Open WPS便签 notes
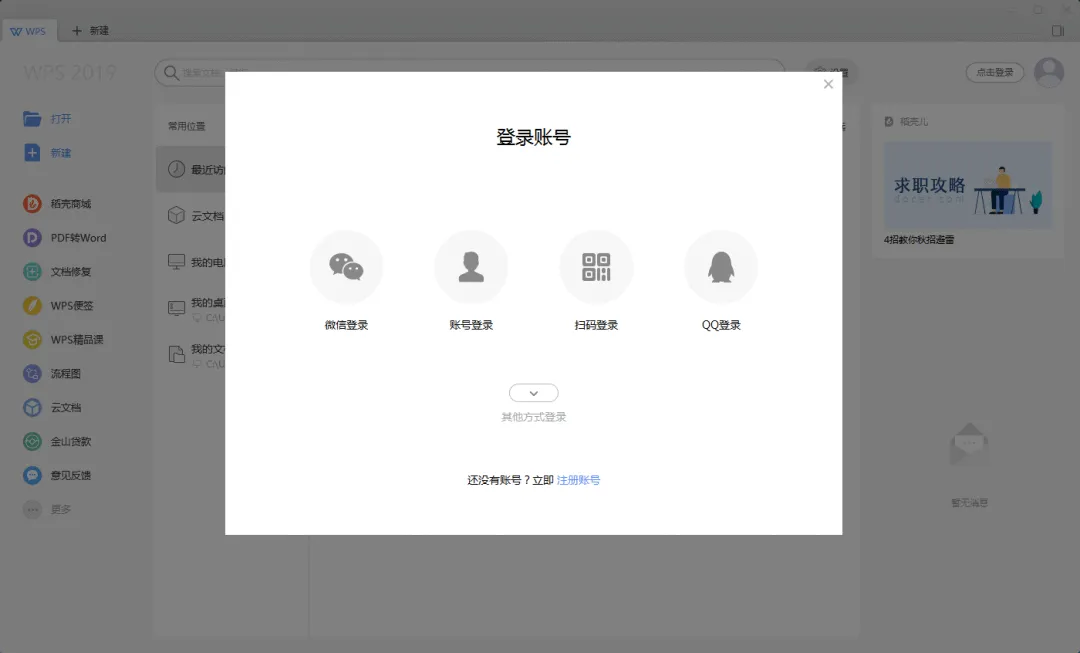Viewport: 1080px width, 653px height. coord(58,305)
